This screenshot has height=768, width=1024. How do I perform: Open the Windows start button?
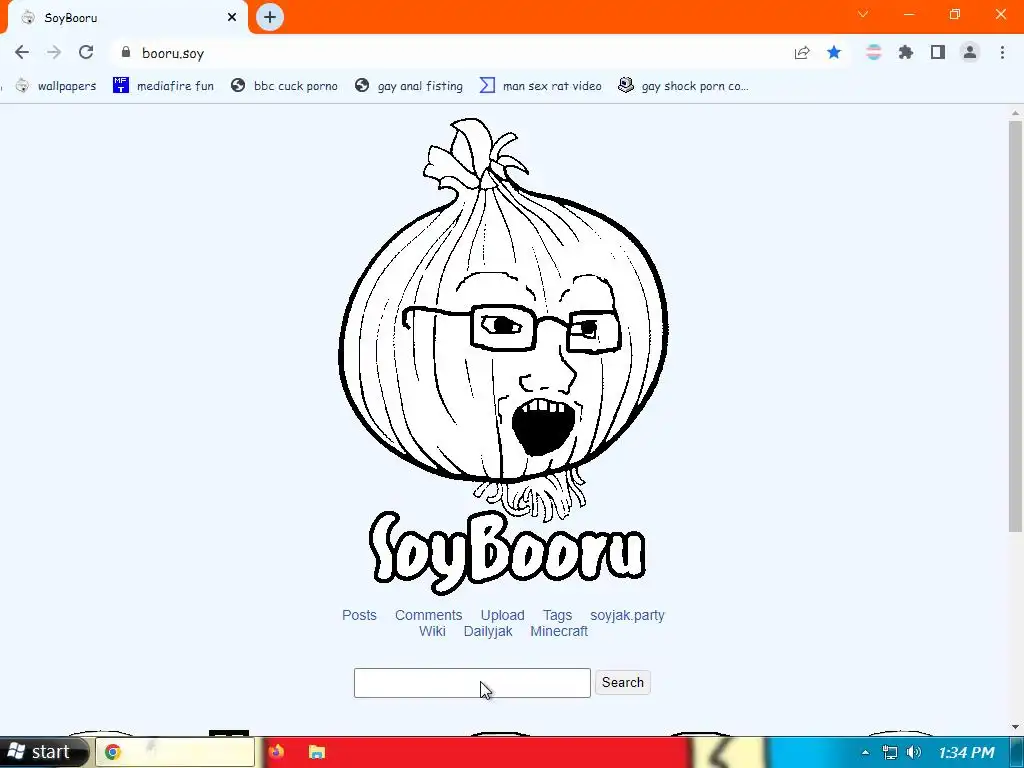(42, 752)
